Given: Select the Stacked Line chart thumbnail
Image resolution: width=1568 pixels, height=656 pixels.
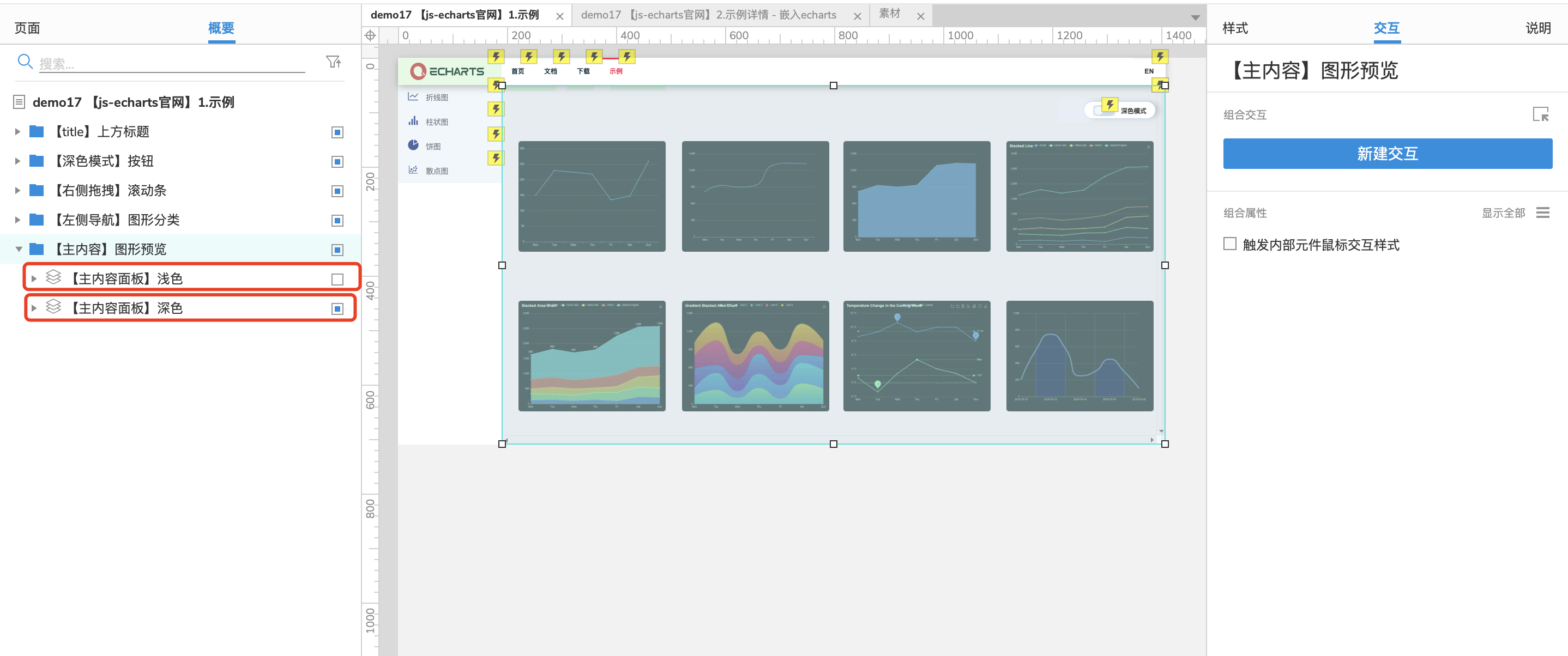Looking at the screenshot, I should point(1080,197).
